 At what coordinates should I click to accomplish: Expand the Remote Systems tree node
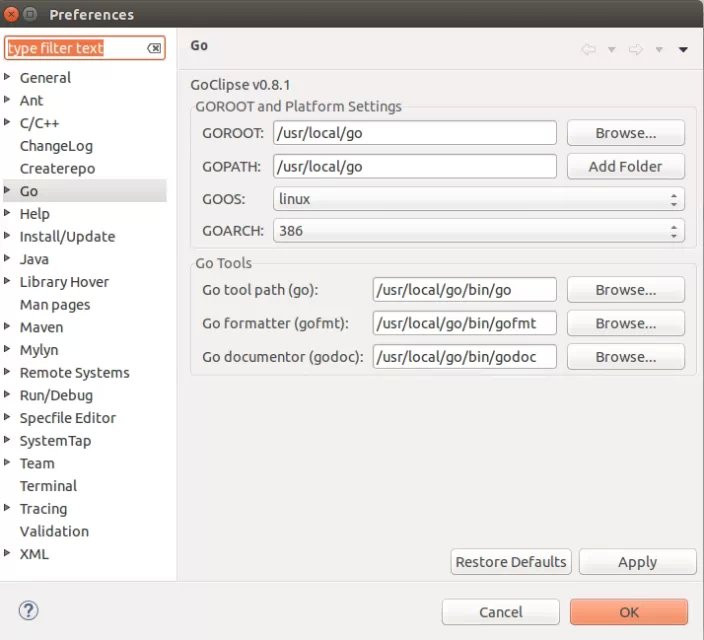7,371
